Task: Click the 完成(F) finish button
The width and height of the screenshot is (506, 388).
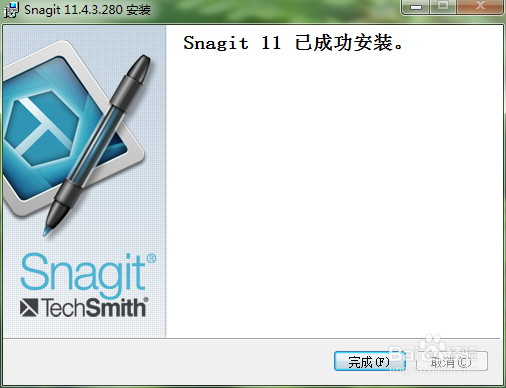Action: click(370, 361)
